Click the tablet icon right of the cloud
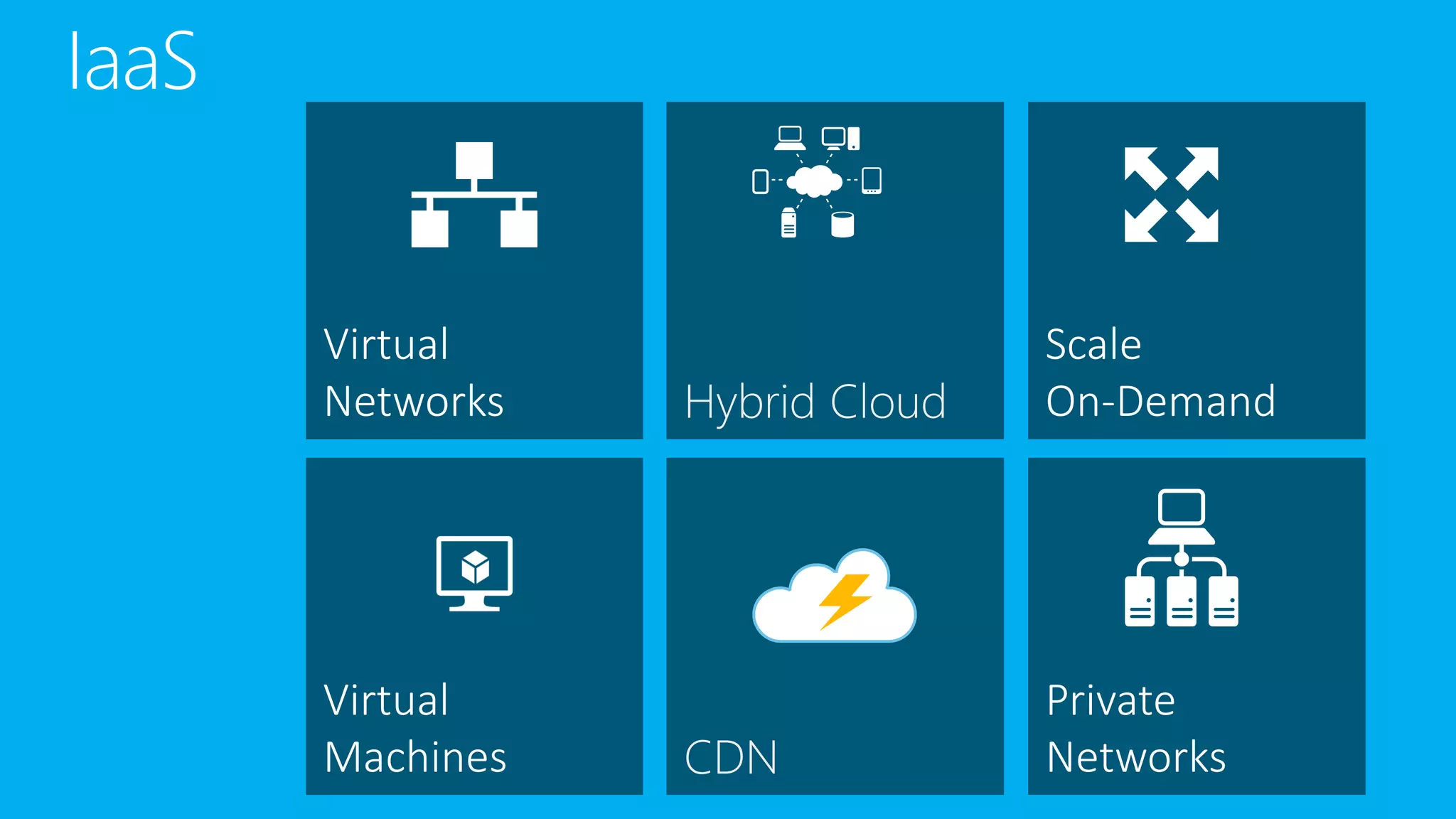Screen dimensions: 1456x819 point(872,181)
